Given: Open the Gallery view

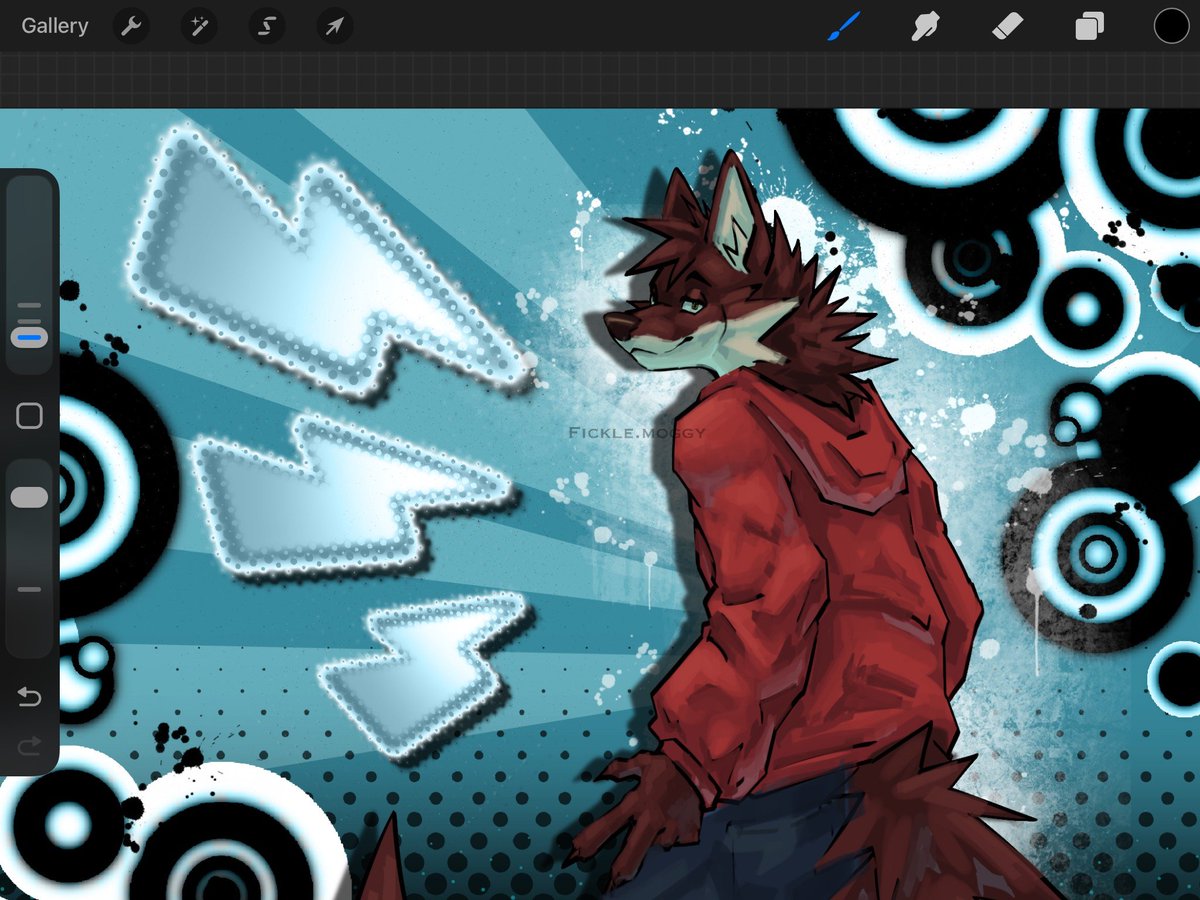Looking at the screenshot, I should (x=55, y=26).
